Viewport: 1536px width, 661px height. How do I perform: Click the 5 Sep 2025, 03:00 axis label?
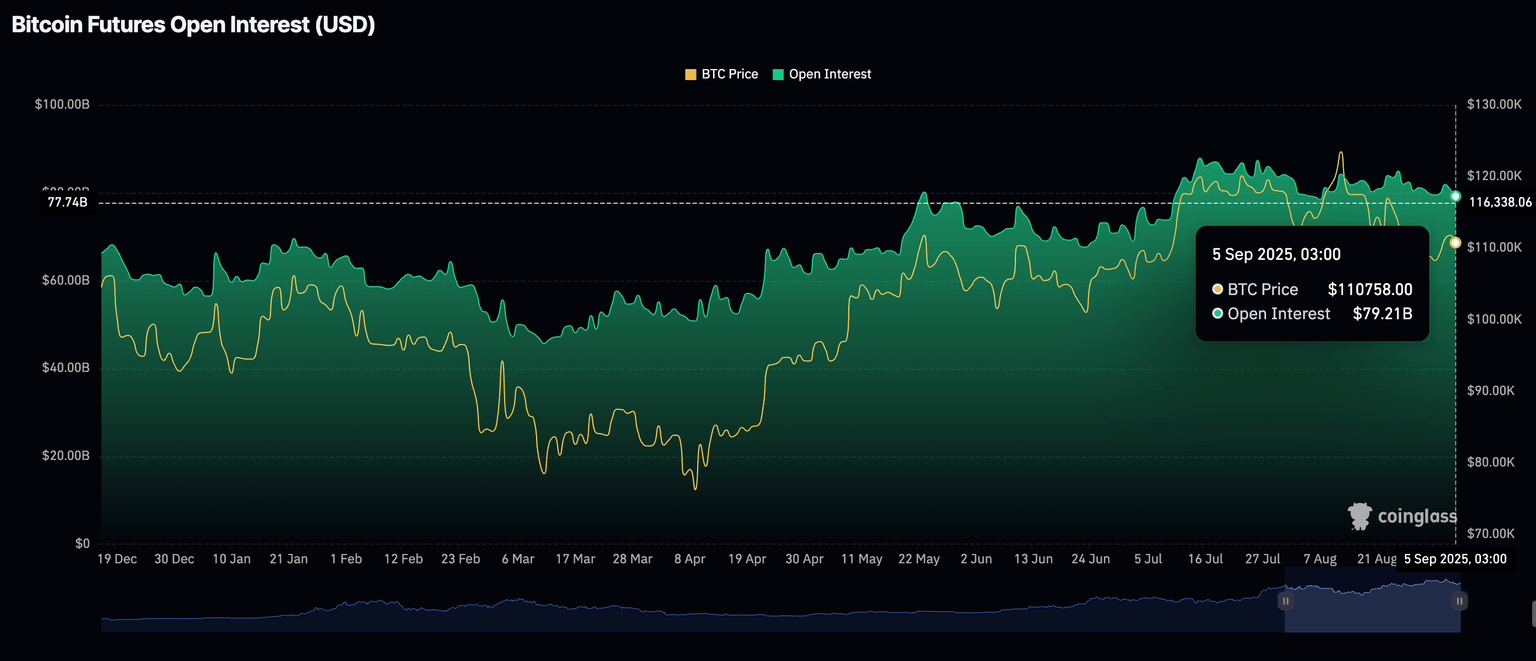1455,559
